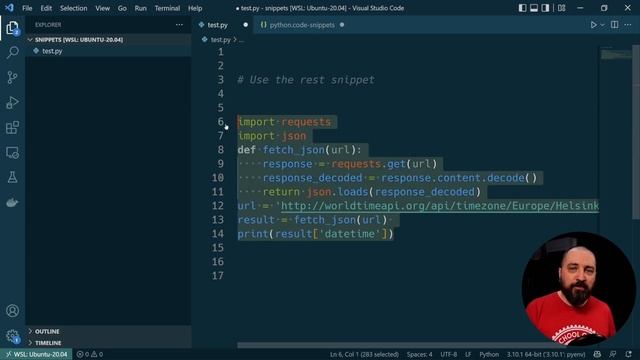
Task: Select Python interpreter 3.10.1 64-bit
Action: tap(546, 354)
